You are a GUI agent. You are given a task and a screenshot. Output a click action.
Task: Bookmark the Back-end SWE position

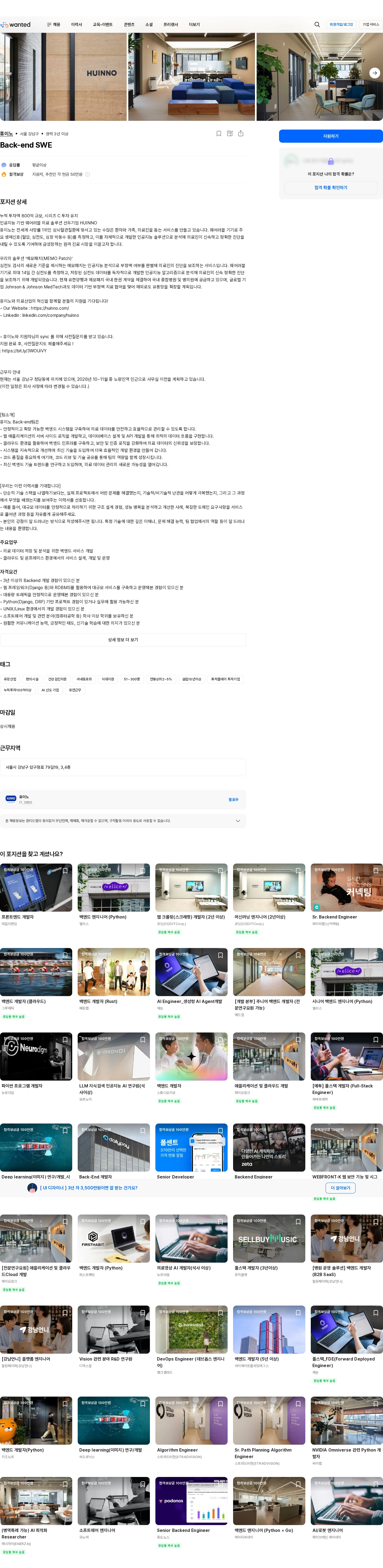pos(219,133)
